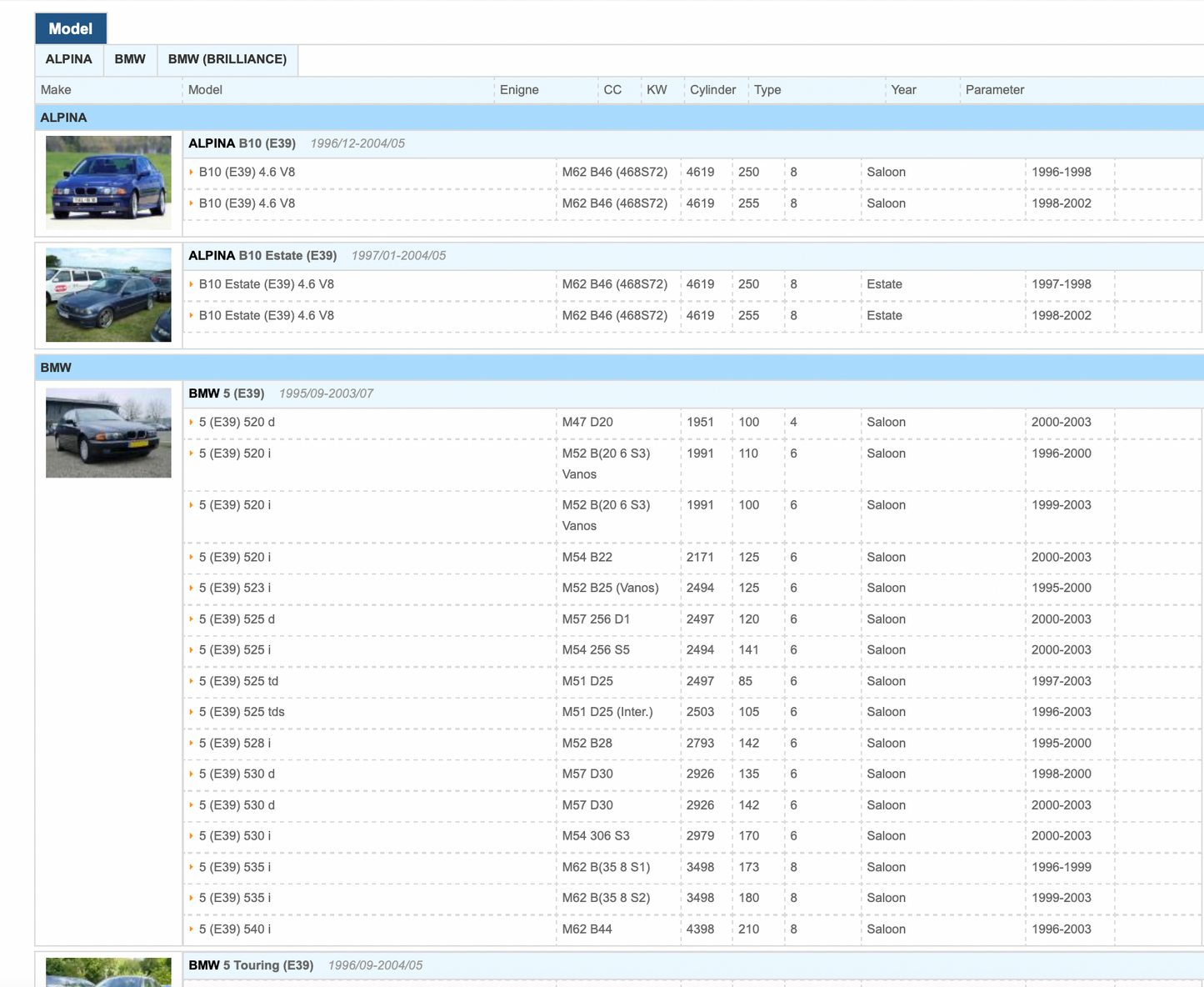Open the 5 (E39) 523 i model
Screen dimensions: 1204x987
[x=235, y=589]
